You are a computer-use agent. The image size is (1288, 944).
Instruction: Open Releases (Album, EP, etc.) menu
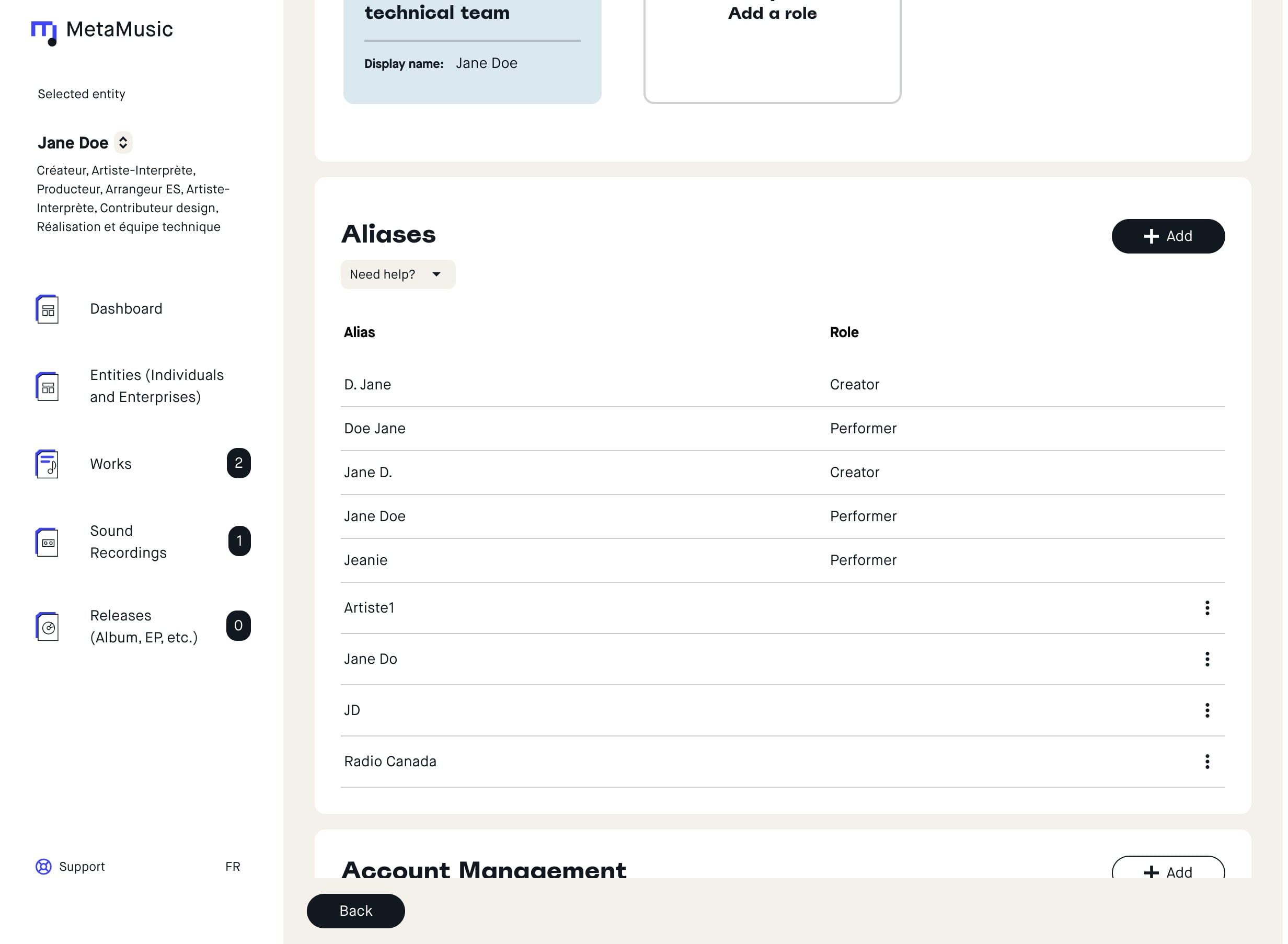[x=144, y=626]
